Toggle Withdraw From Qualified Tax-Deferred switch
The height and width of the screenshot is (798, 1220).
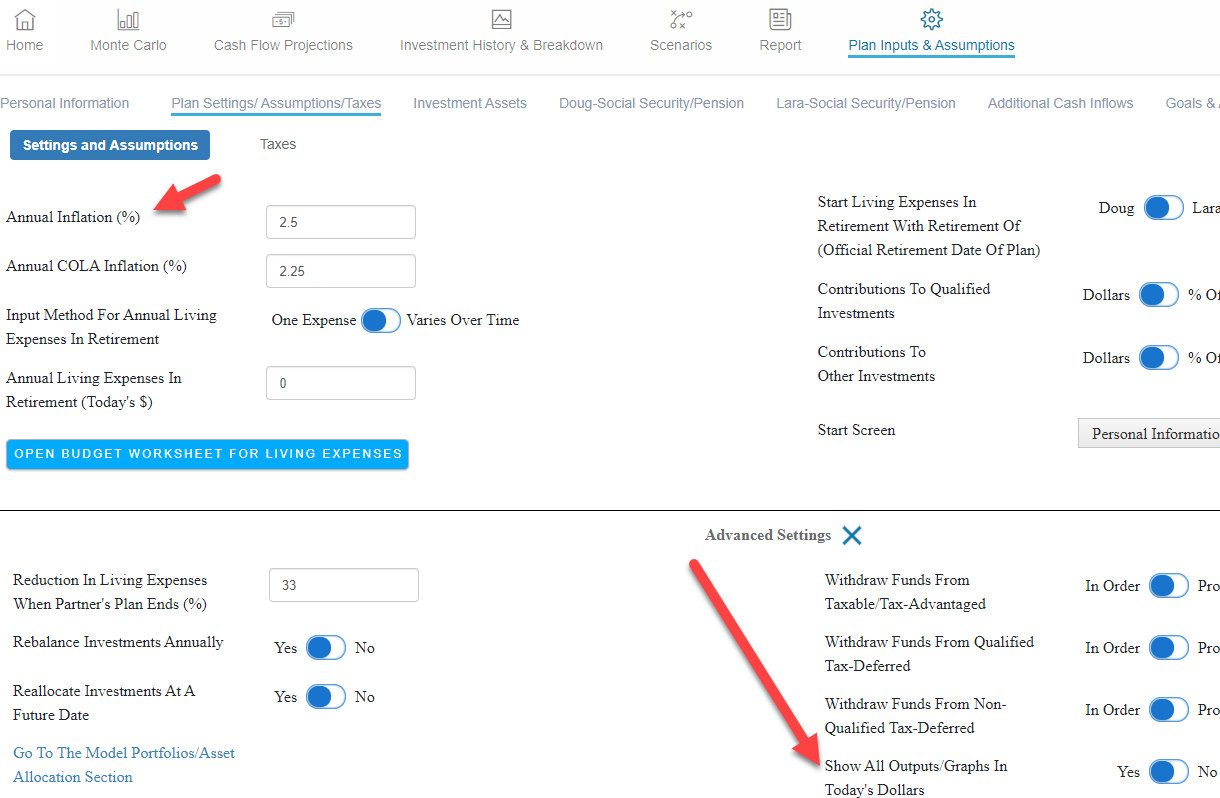click(x=1169, y=648)
